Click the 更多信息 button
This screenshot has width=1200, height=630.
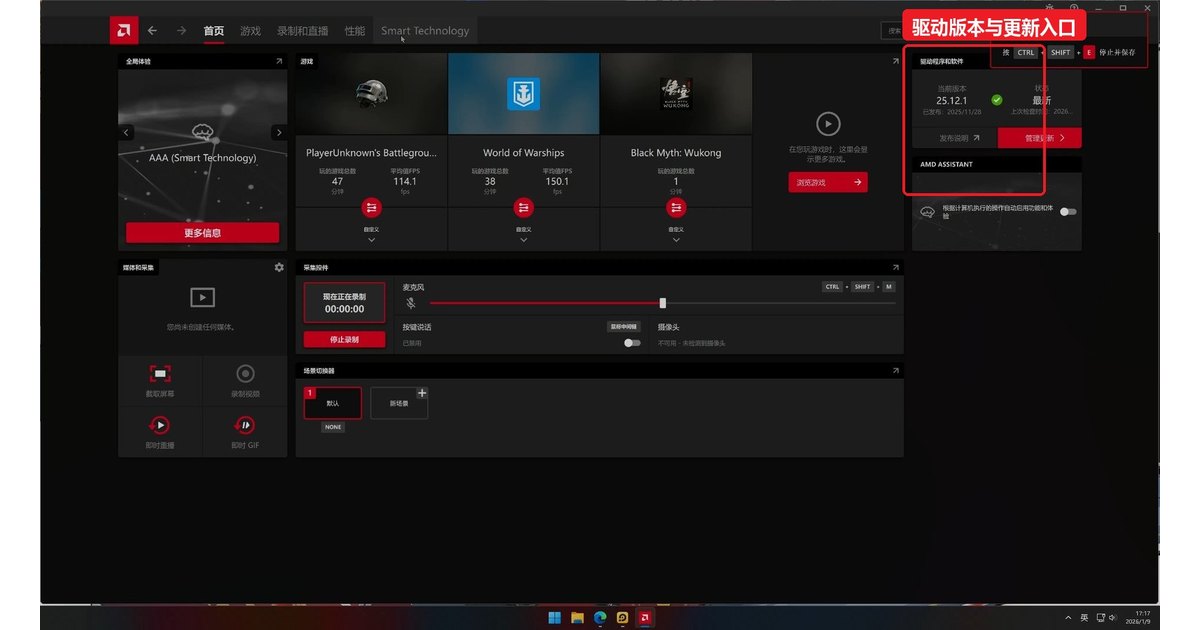pyautogui.click(x=202, y=233)
